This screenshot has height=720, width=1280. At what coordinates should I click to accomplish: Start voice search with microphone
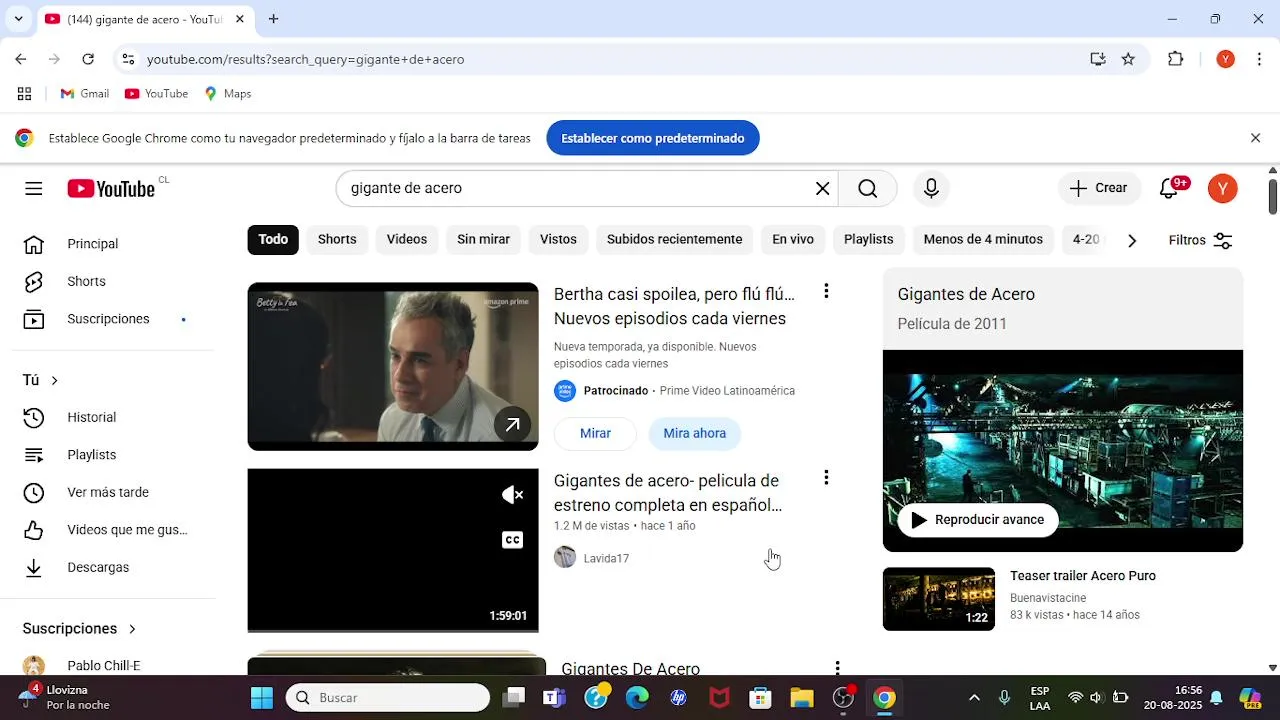[931, 189]
